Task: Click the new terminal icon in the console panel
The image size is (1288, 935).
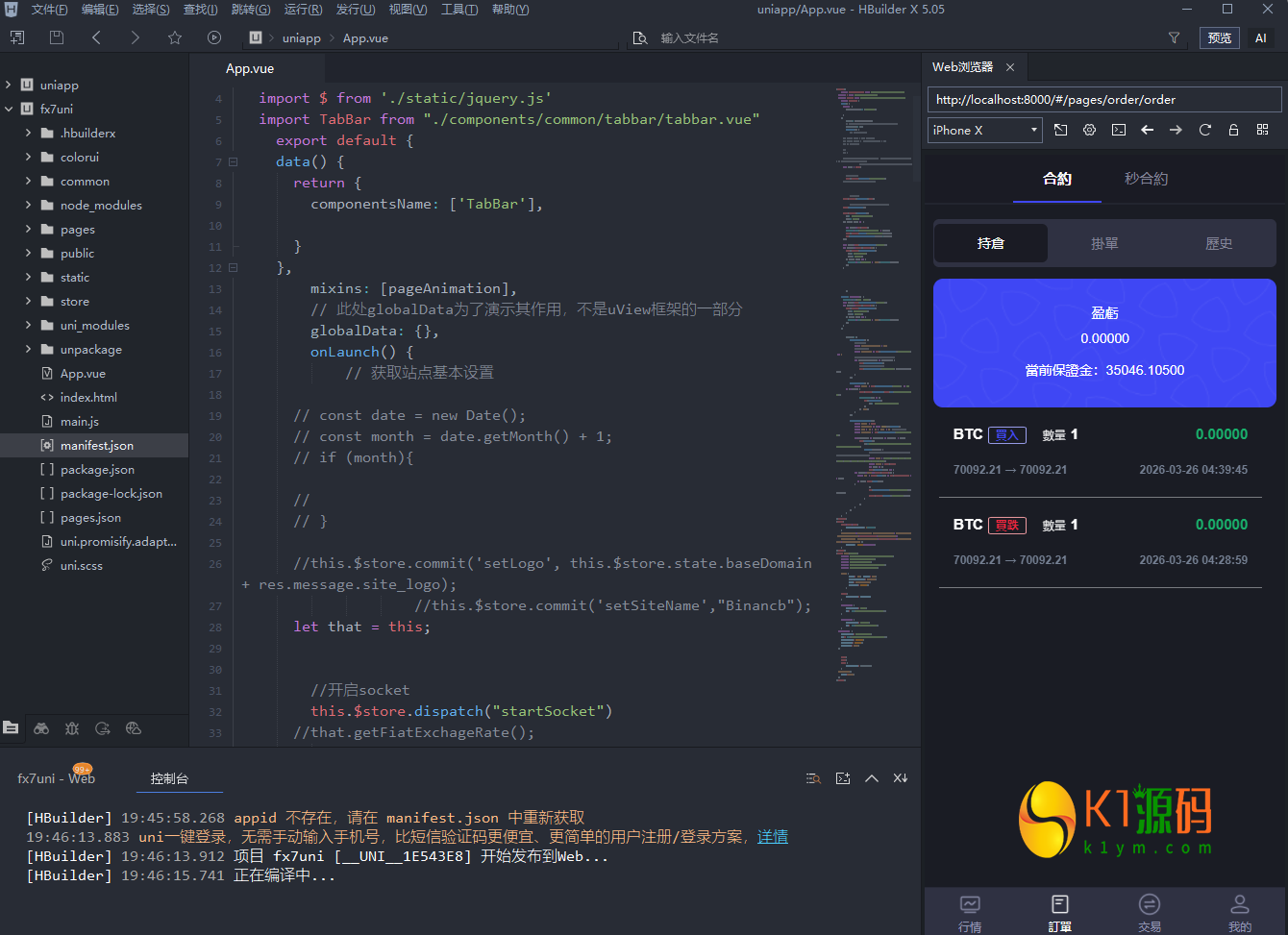Action: pyautogui.click(x=843, y=778)
